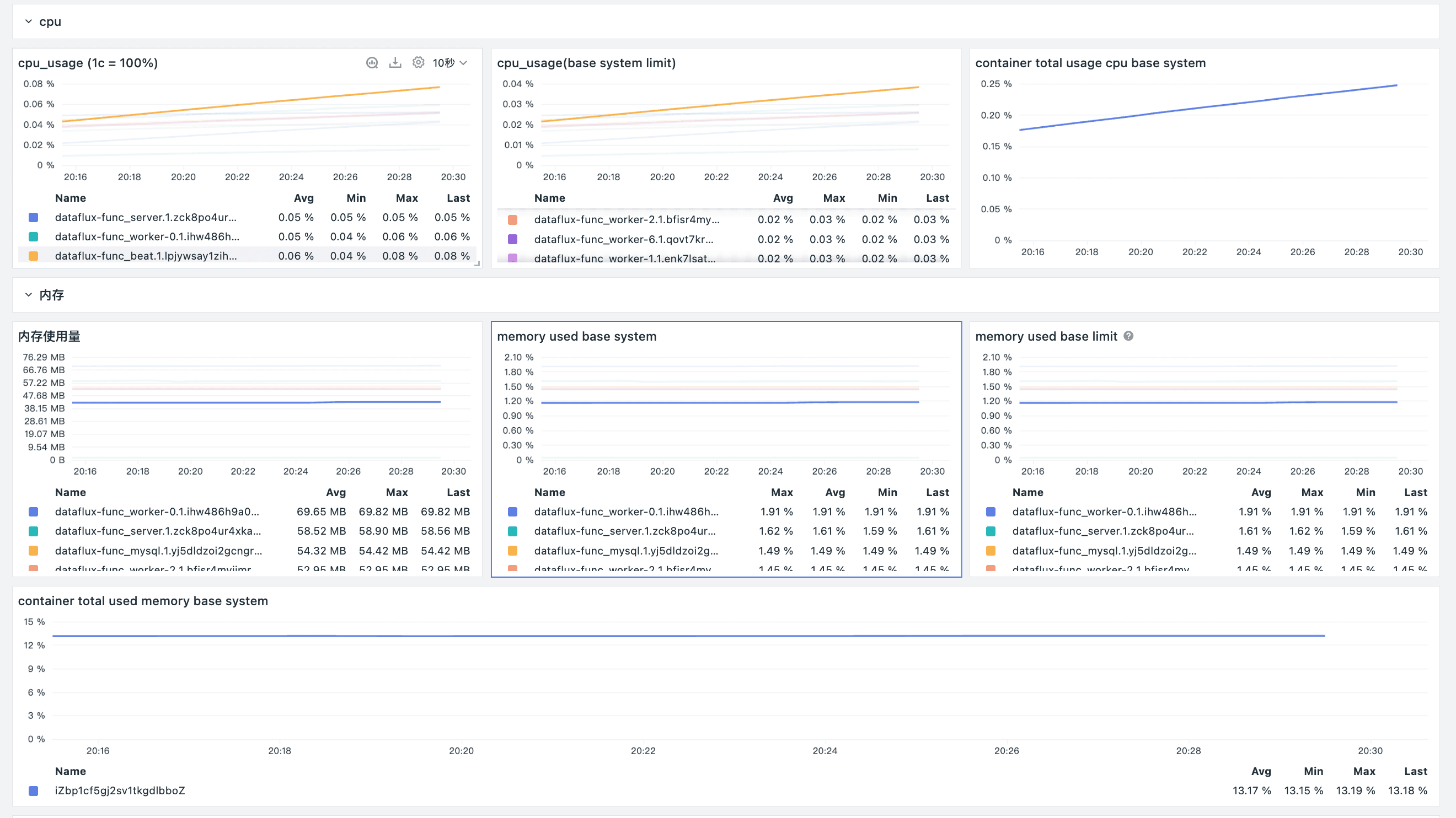Click dataflux-func_worker-2.1 legend name in cpu base limit
The height and width of the screenshot is (818, 1456).
[x=627, y=220]
